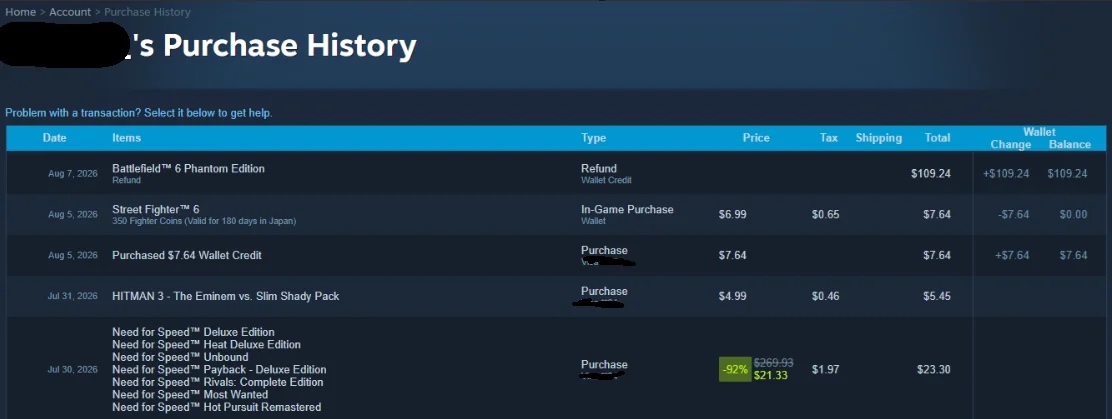The height and width of the screenshot is (419, 1112).
Task: Select the Battlefield 6 Phantom Edition refund row
Action: pyautogui.click(x=556, y=174)
